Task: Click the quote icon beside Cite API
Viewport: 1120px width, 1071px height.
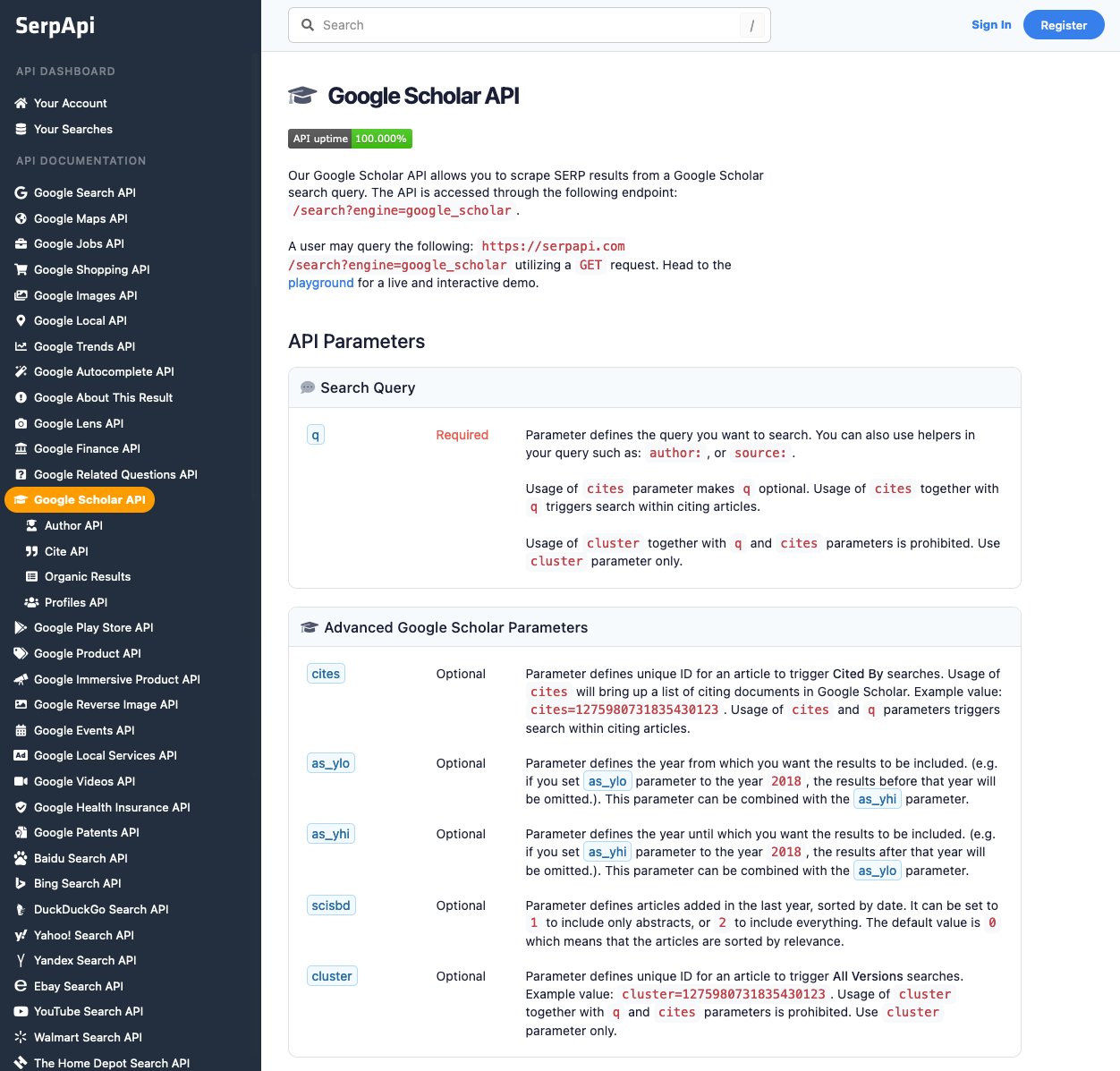Action: pyautogui.click(x=31, y=551)
